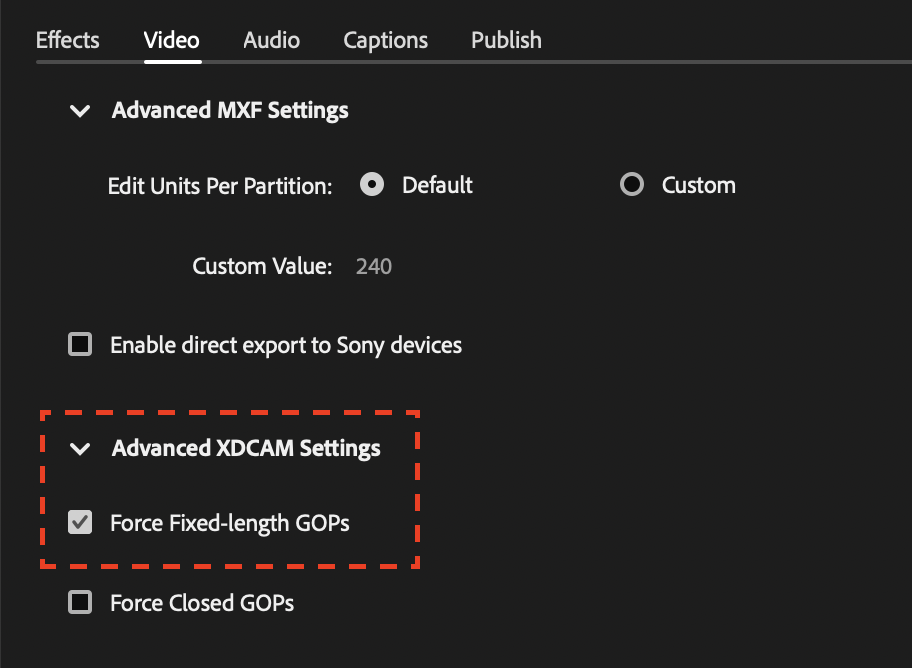Open the Captions tab
This screenshot has height=668, width=912.
click(x=385, y=39)
